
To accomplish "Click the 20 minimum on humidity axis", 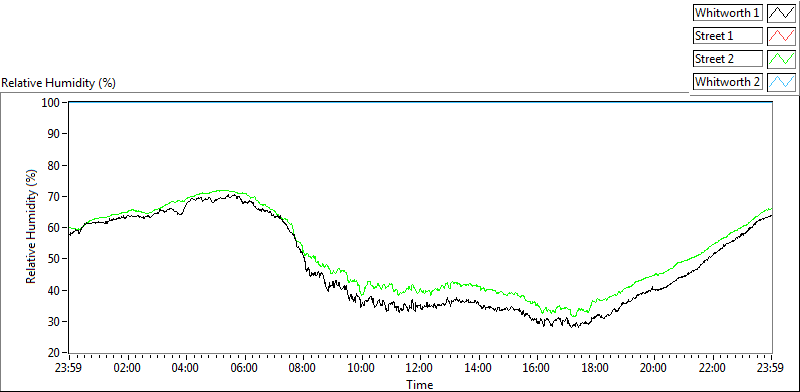I will coord(55,353).
